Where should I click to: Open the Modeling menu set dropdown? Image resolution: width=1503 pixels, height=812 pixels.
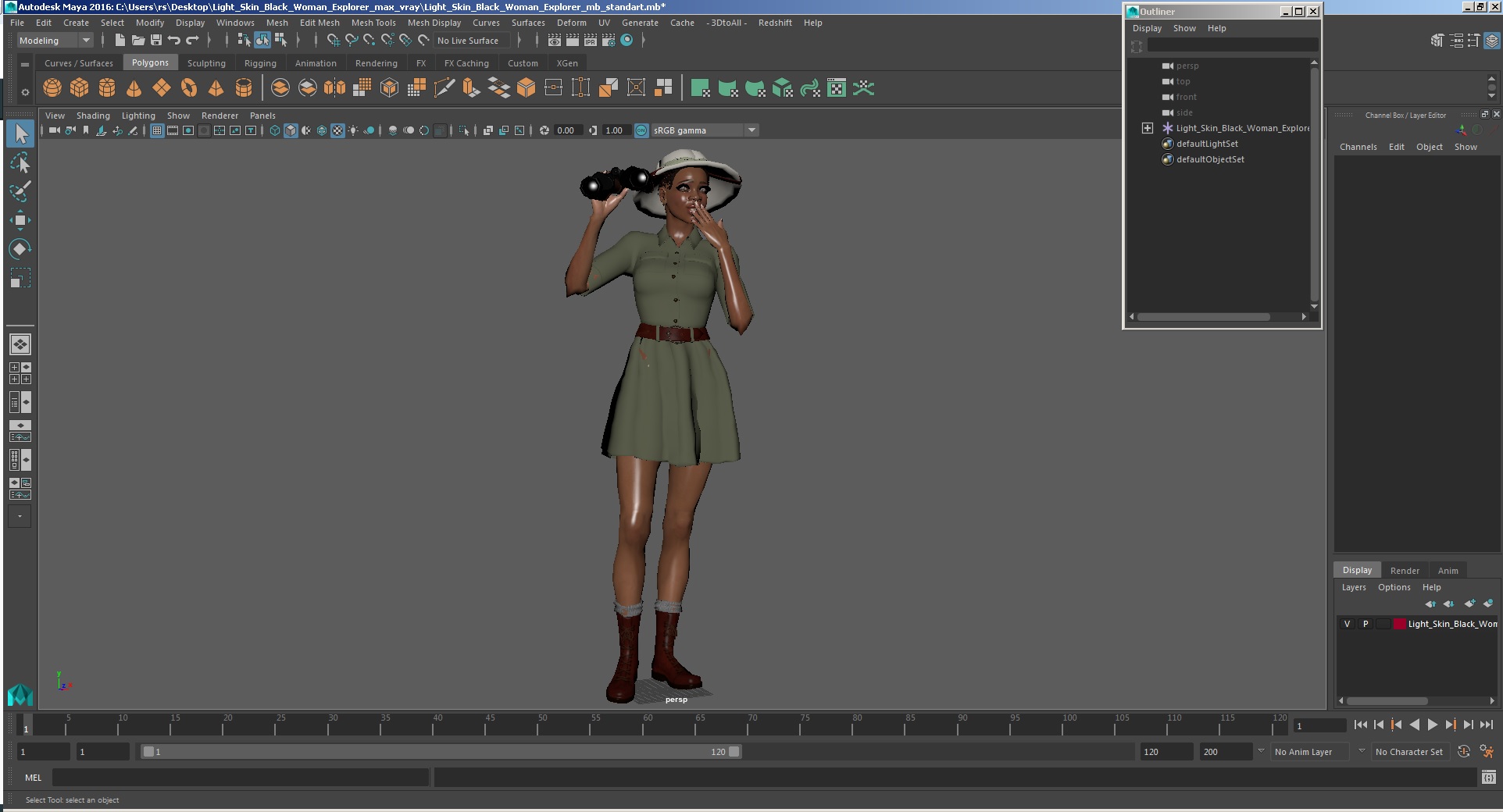(55, 41)
